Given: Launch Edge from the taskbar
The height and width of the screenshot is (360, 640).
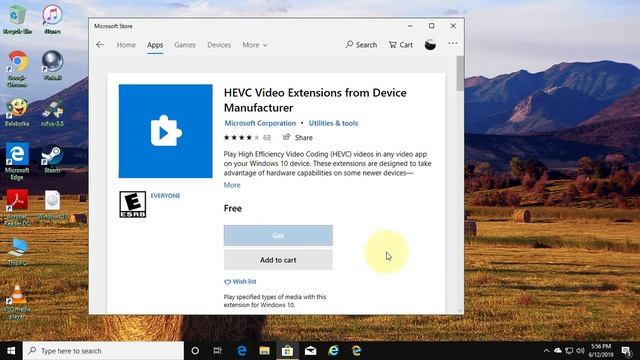Looking at the screenshot, I should pos(242,351).
